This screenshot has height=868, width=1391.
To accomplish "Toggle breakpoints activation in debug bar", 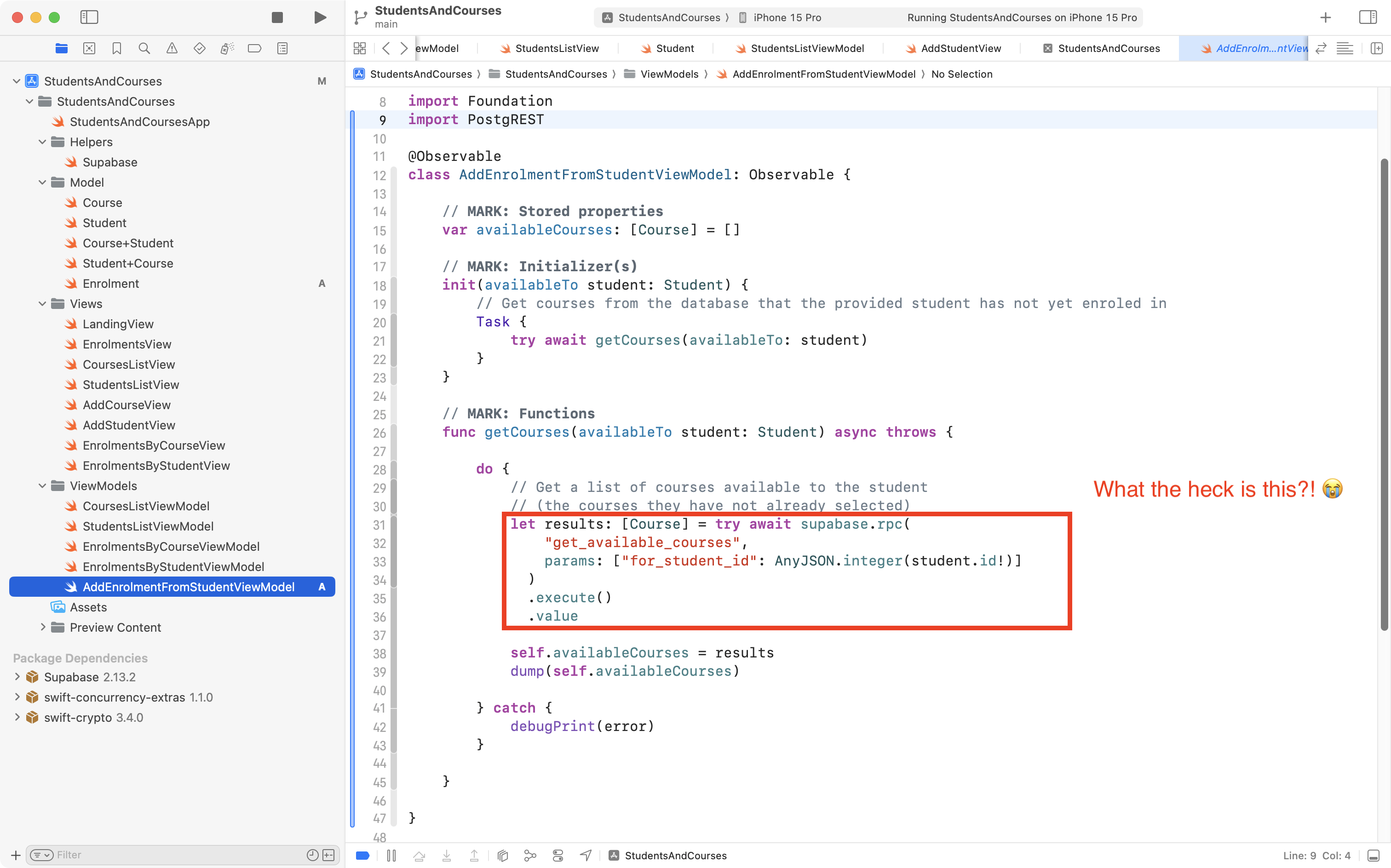I will [362, 856].
